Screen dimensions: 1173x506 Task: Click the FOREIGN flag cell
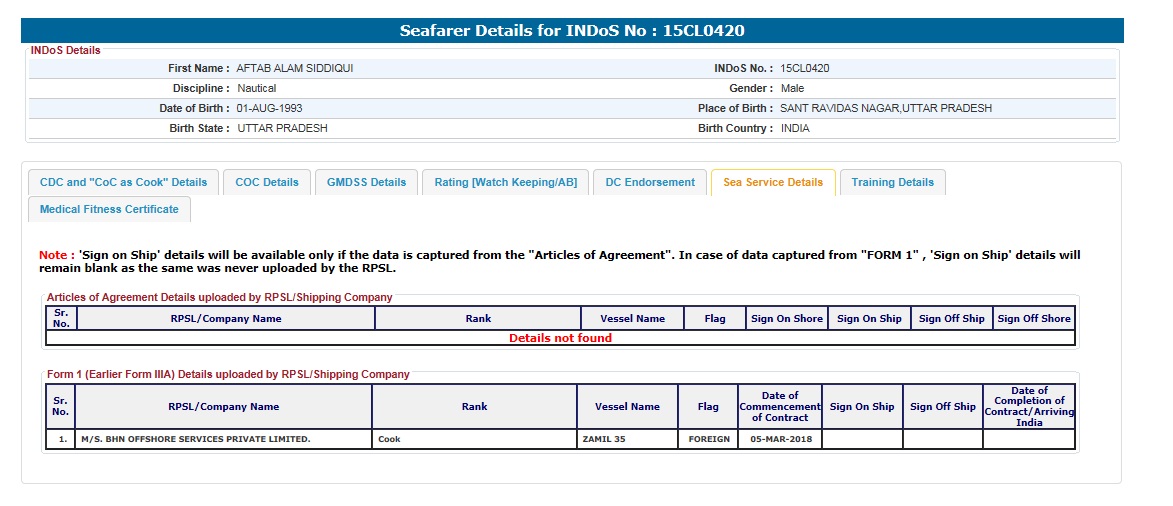[708, 439]
